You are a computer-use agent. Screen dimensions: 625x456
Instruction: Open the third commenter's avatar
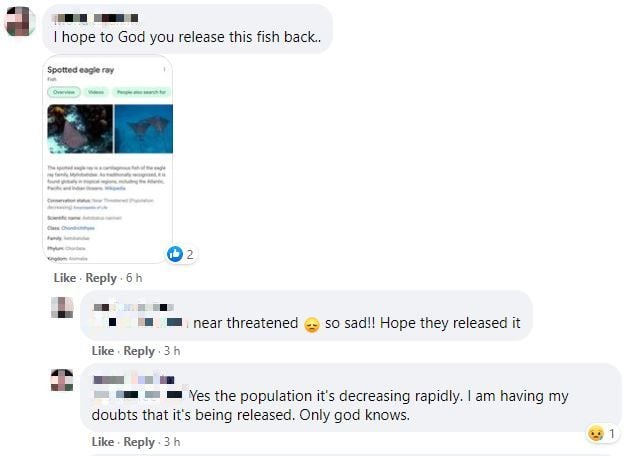[x=62, y=380]
